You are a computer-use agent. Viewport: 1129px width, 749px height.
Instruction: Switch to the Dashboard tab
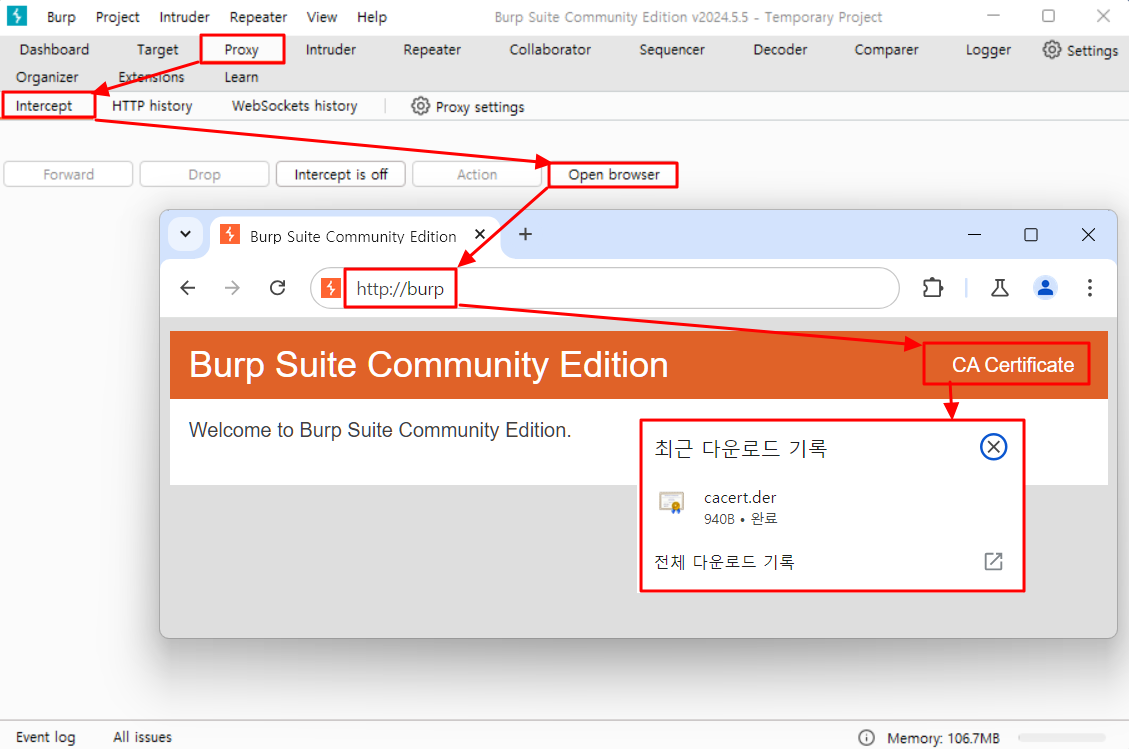tap(54, 50)
